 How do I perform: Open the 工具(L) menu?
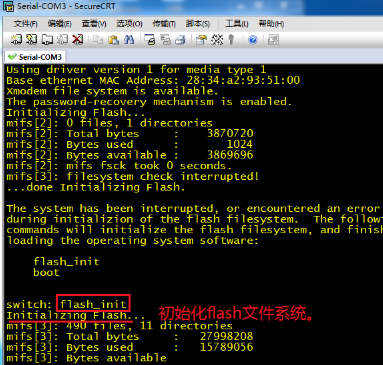tap(237, 24)
